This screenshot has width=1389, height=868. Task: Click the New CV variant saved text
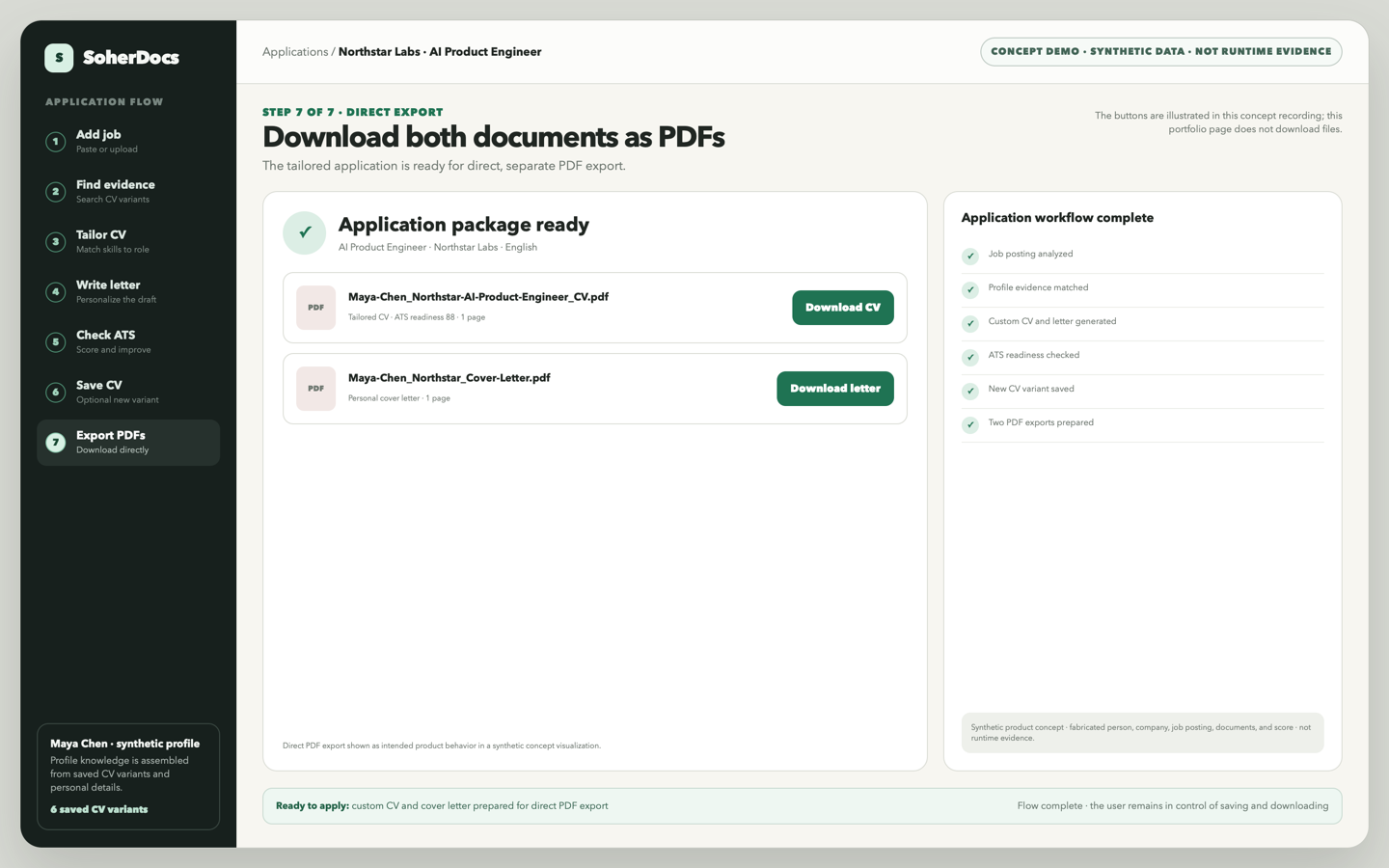tap(1031, 390)
